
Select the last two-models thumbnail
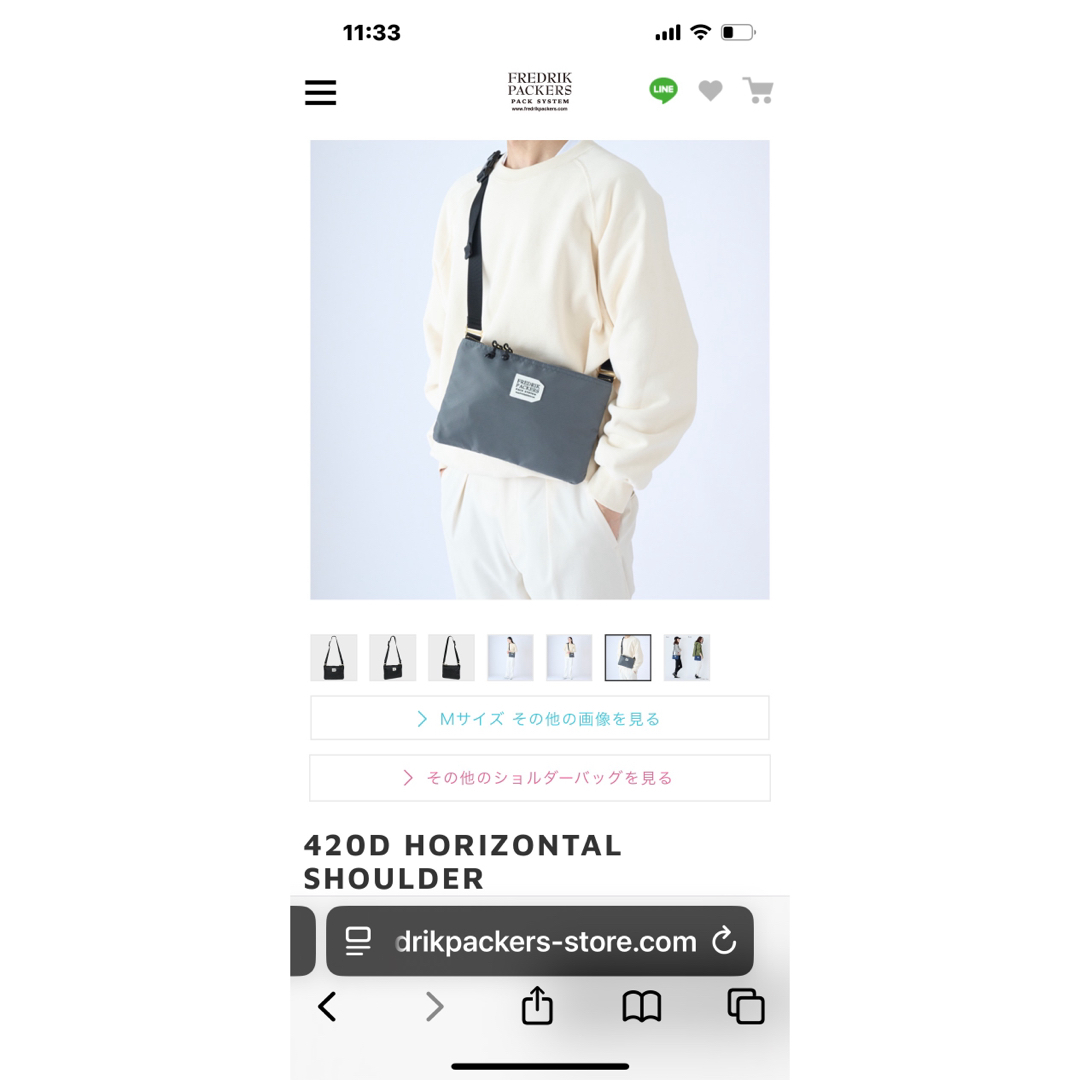point(687,658)
